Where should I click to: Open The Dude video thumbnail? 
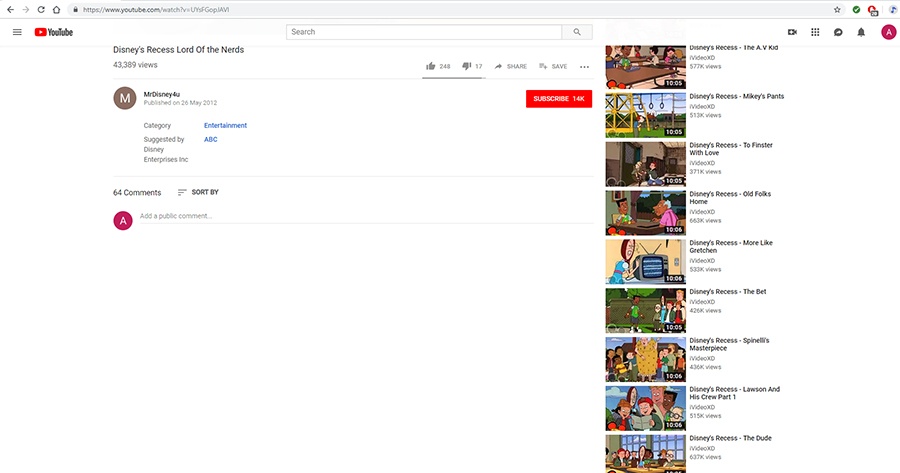tap(645, 453)
